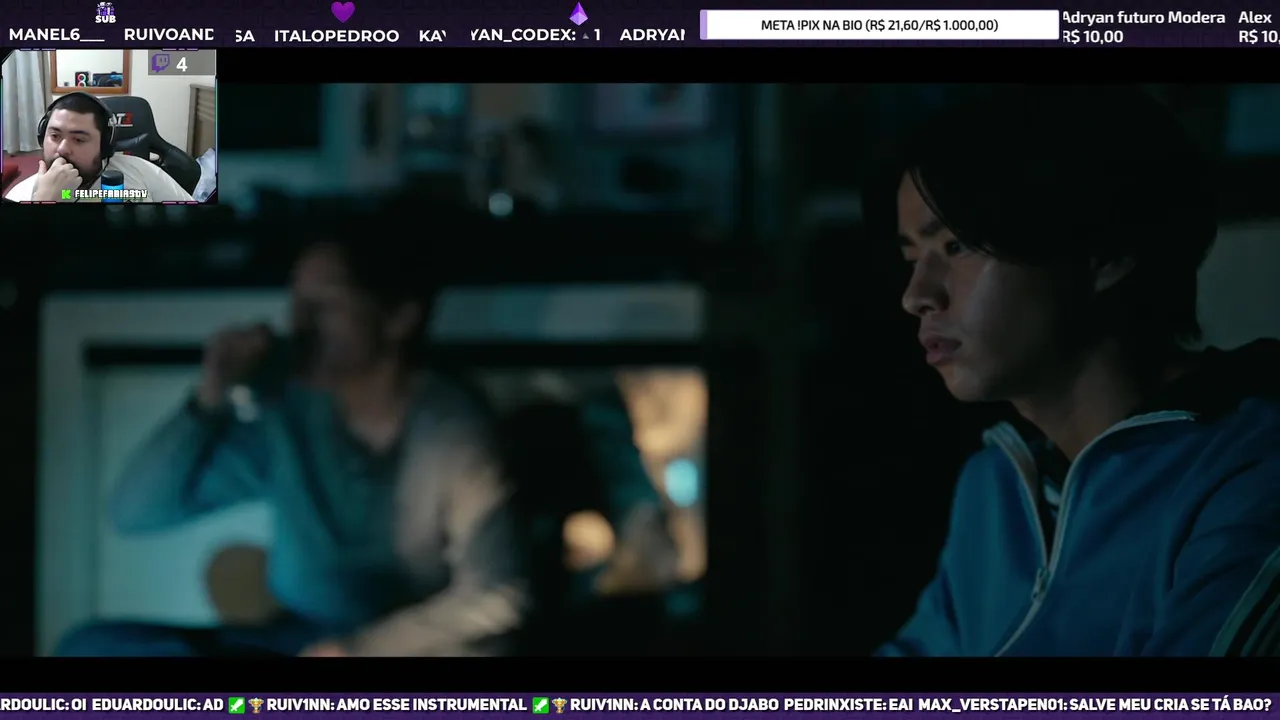
Task: Click the purple heart icon above ITALOPEDROO
Action: pyautogui.click(x=343, y=12)
